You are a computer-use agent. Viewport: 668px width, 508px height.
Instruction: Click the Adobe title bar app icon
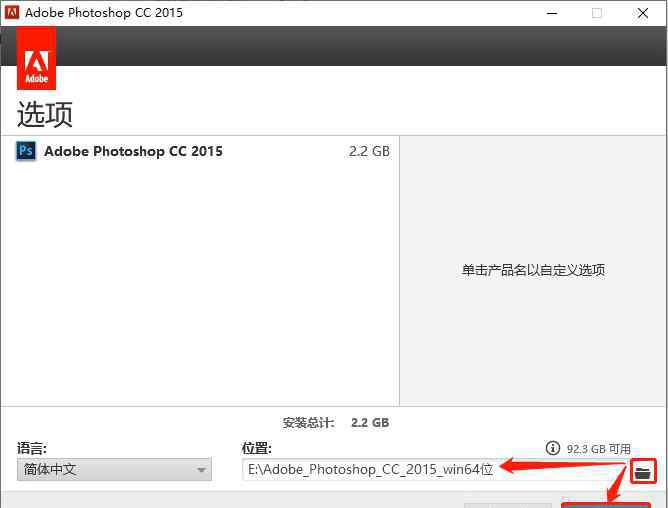coord(12,12)
